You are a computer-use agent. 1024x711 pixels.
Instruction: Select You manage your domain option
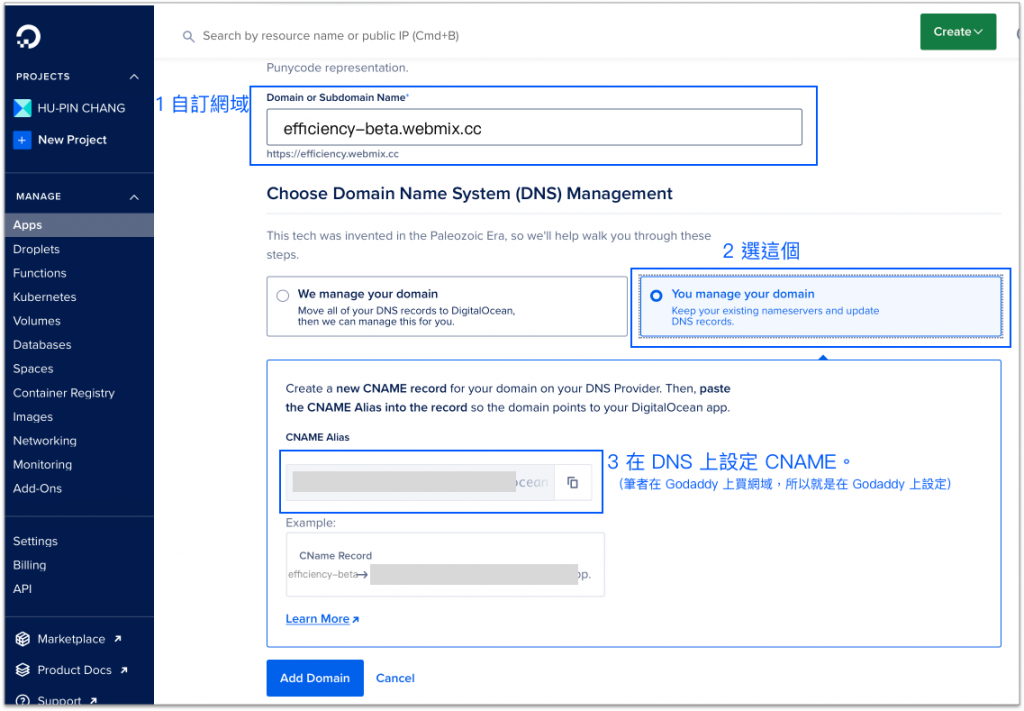coord(820,306)
